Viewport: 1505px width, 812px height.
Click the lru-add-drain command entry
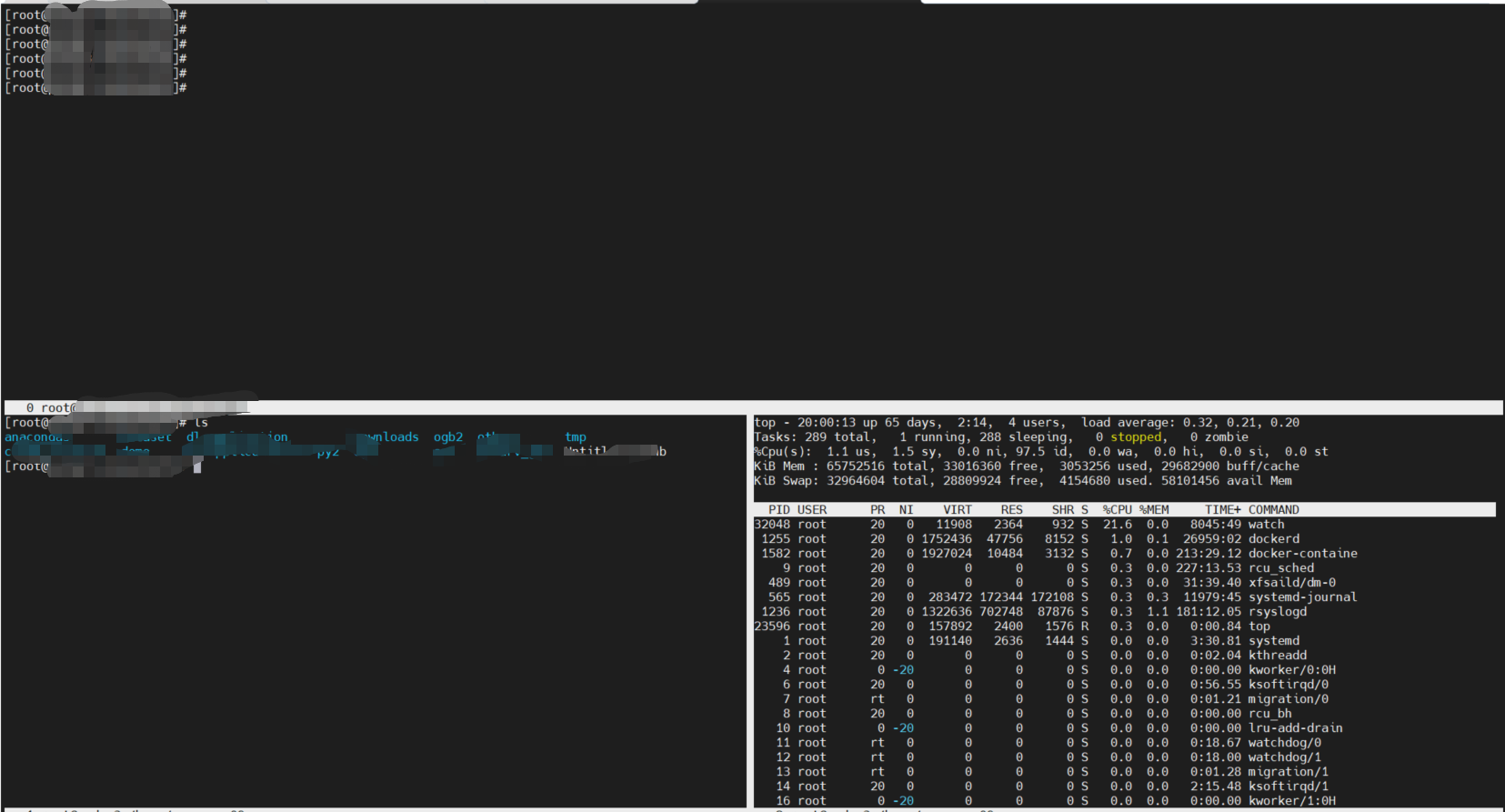tap(1296, 728)
